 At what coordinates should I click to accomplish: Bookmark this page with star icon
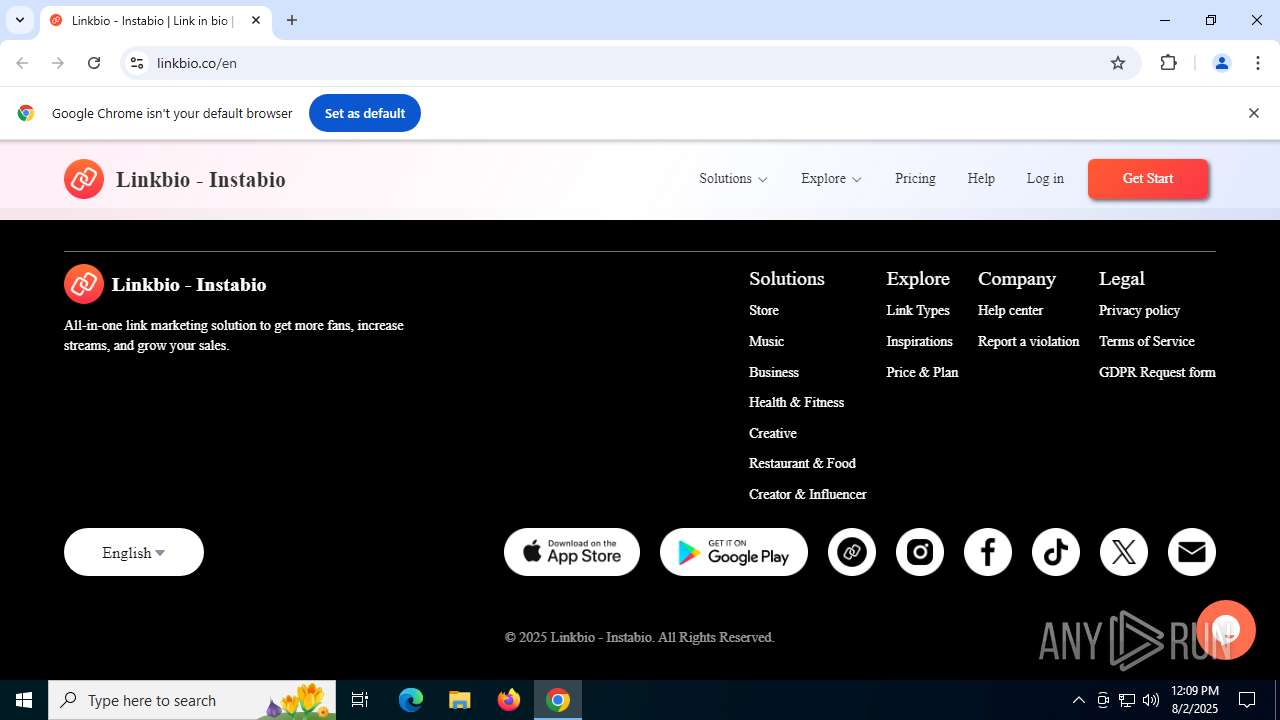(x=1118, y=63)
